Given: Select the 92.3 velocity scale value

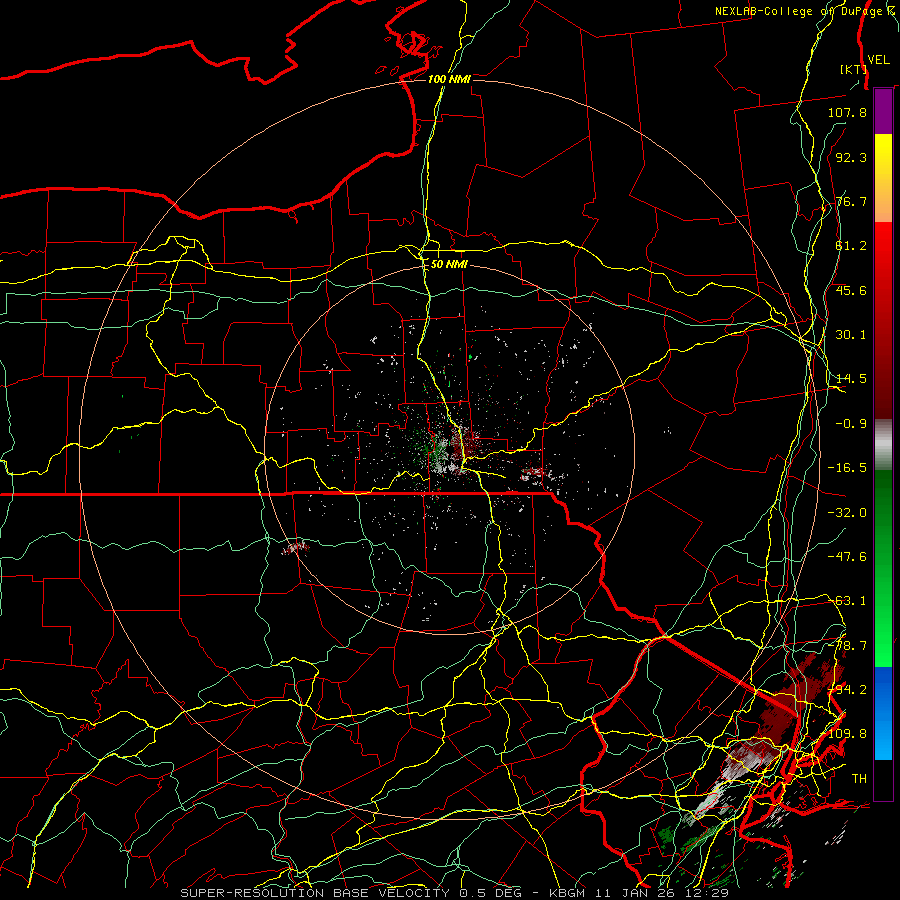Looking at the screenshot, I should click(x=851, y=157).
